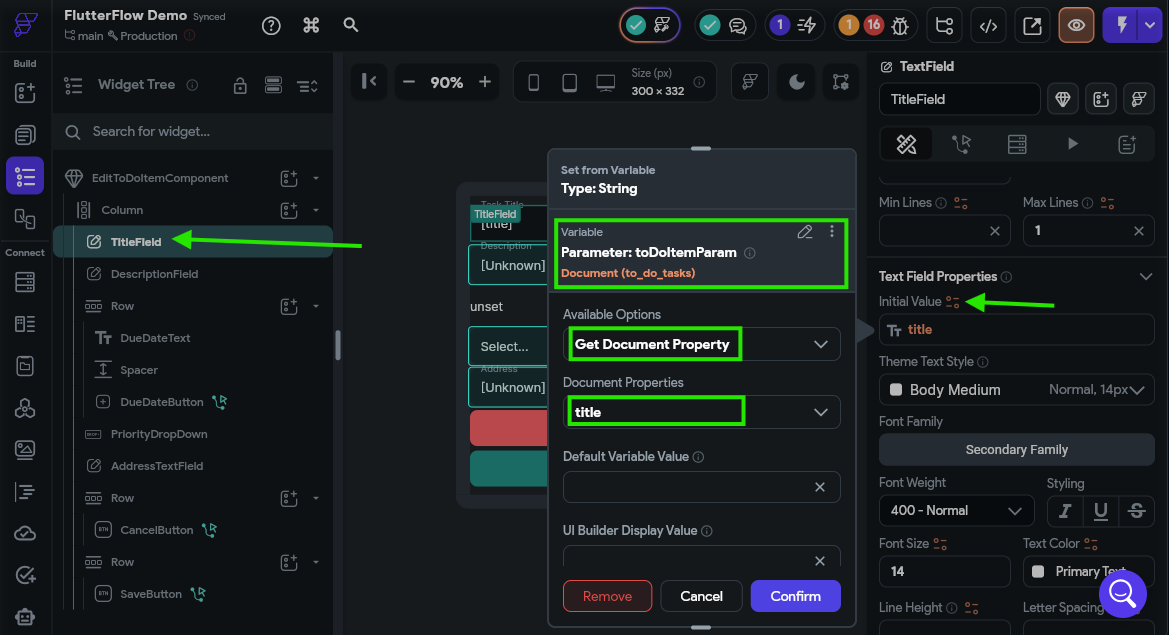Select the Widget Tree sidebar icon
Viewport: 1169px width, 635px height.
pos(25,177)
